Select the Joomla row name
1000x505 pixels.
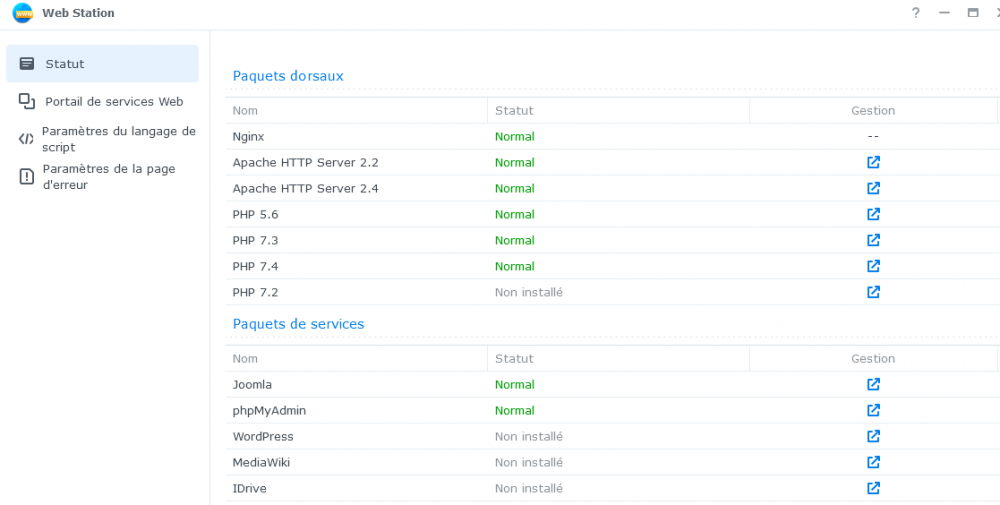tap(253, 384)
